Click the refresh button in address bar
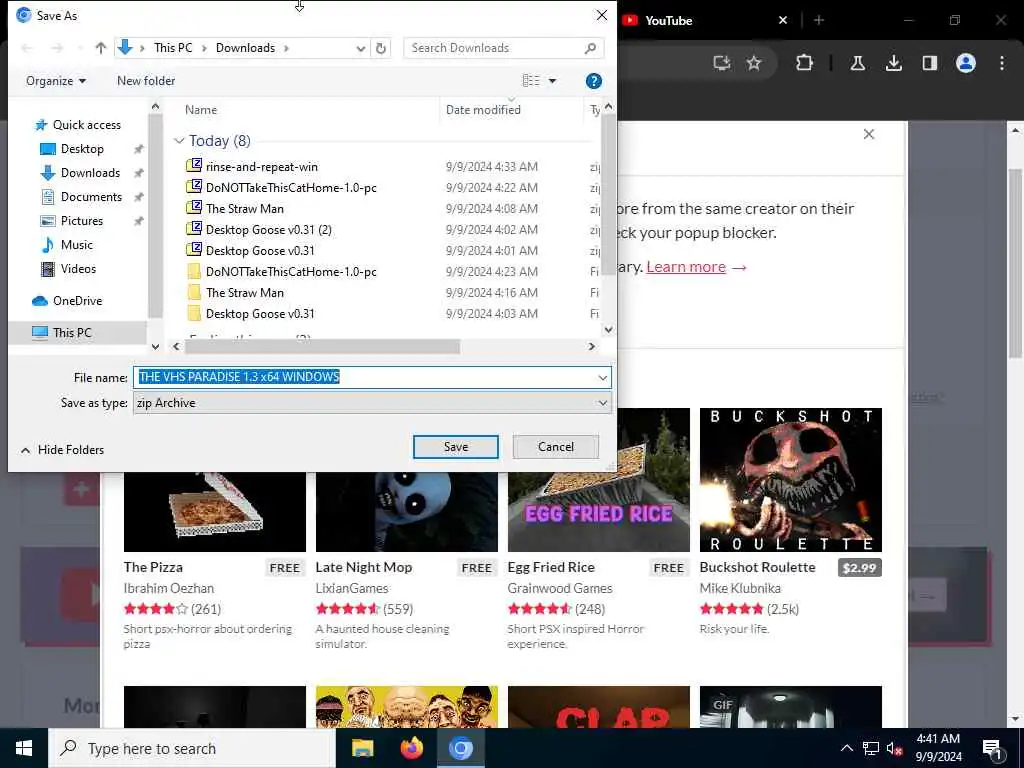 (x=381, y=48)
